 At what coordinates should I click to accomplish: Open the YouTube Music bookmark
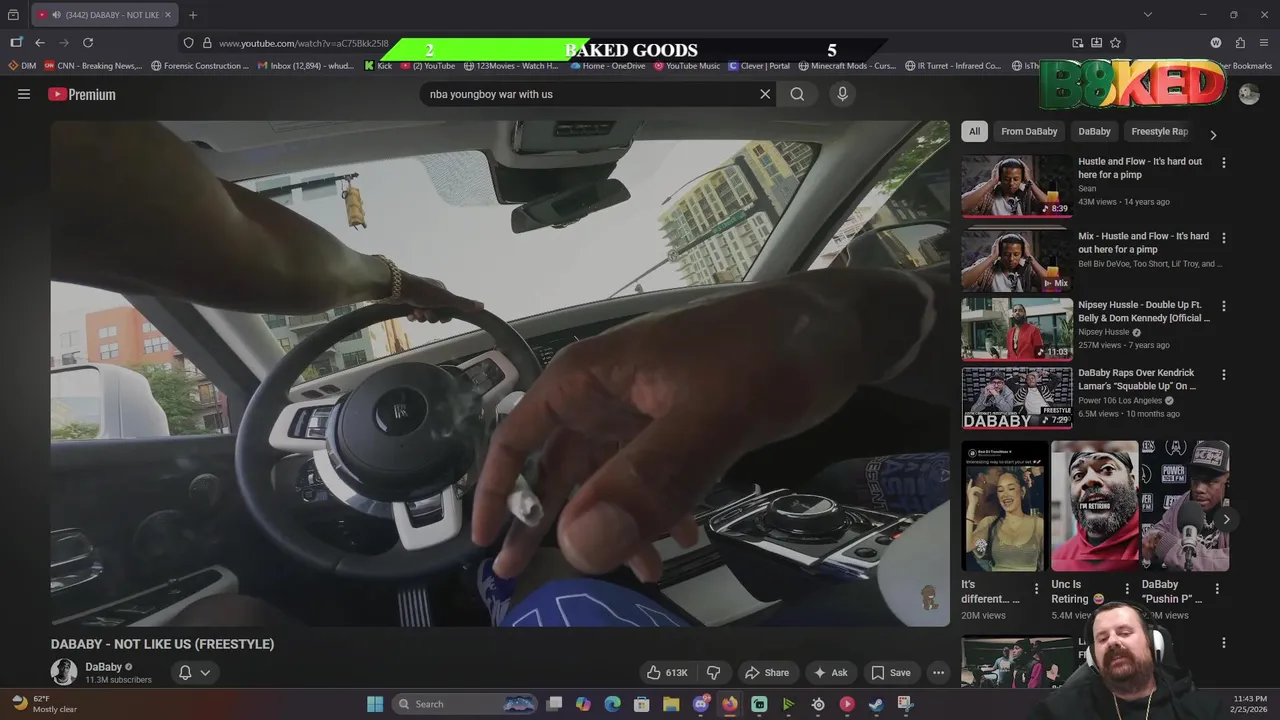687,66
